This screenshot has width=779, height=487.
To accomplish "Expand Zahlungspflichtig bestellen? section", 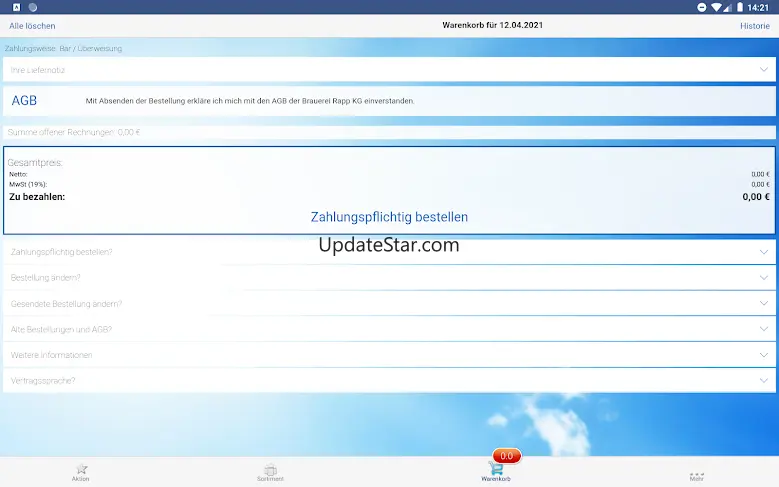I will pos(389,252).
